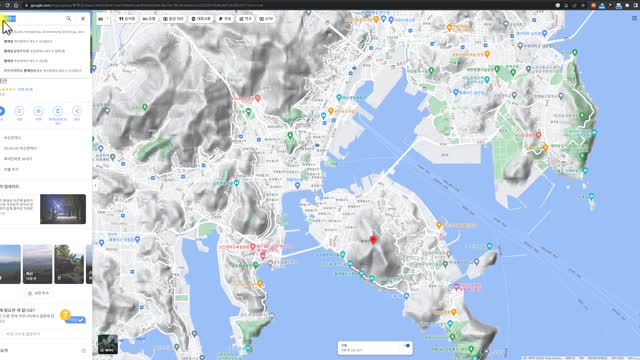Expand the small arrow next to the hamburger menu
Image resolution: width=640 pixels, height=360 pixels.
[x=108, y=19]
